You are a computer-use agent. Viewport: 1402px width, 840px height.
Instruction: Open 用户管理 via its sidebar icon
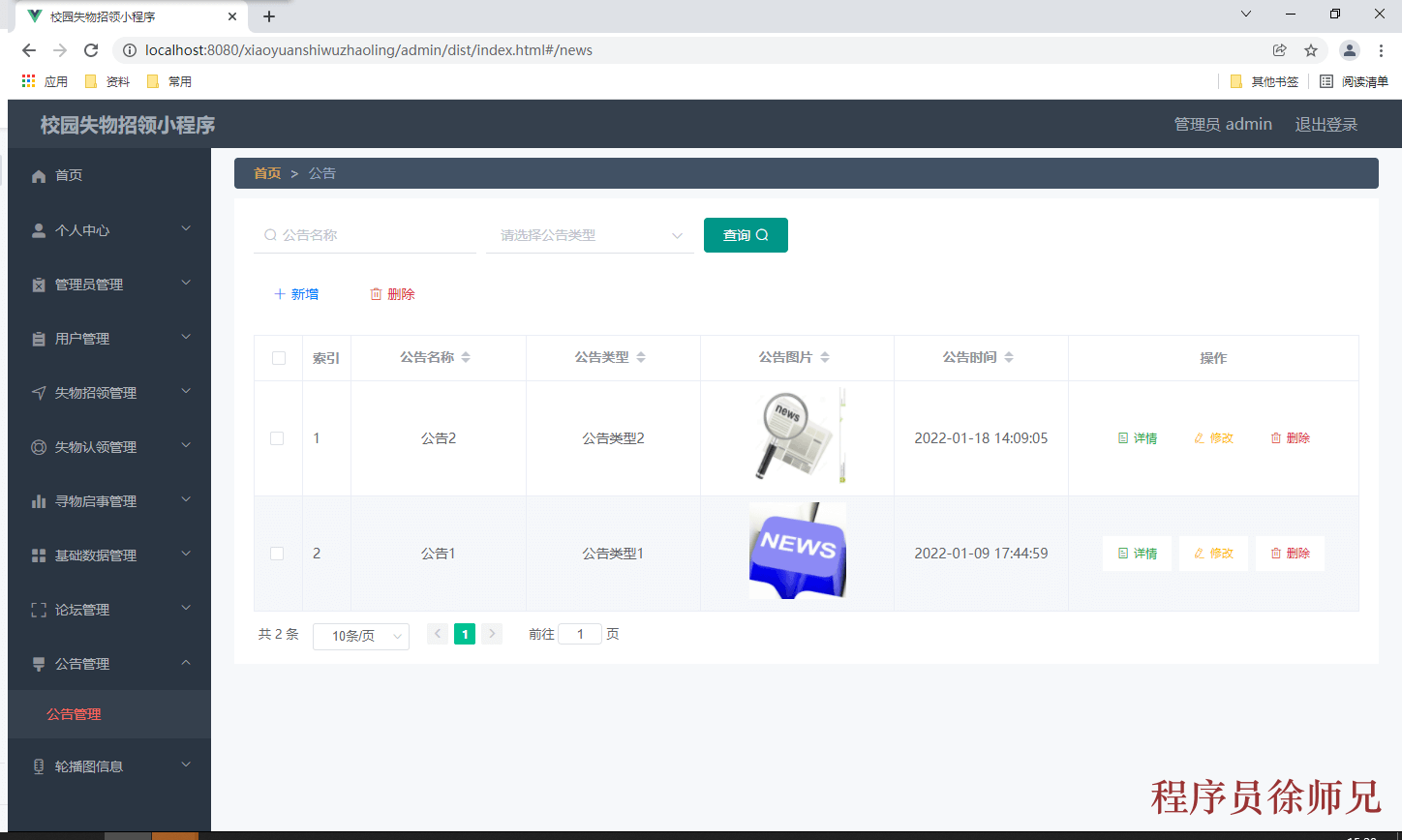coord(38,338)
